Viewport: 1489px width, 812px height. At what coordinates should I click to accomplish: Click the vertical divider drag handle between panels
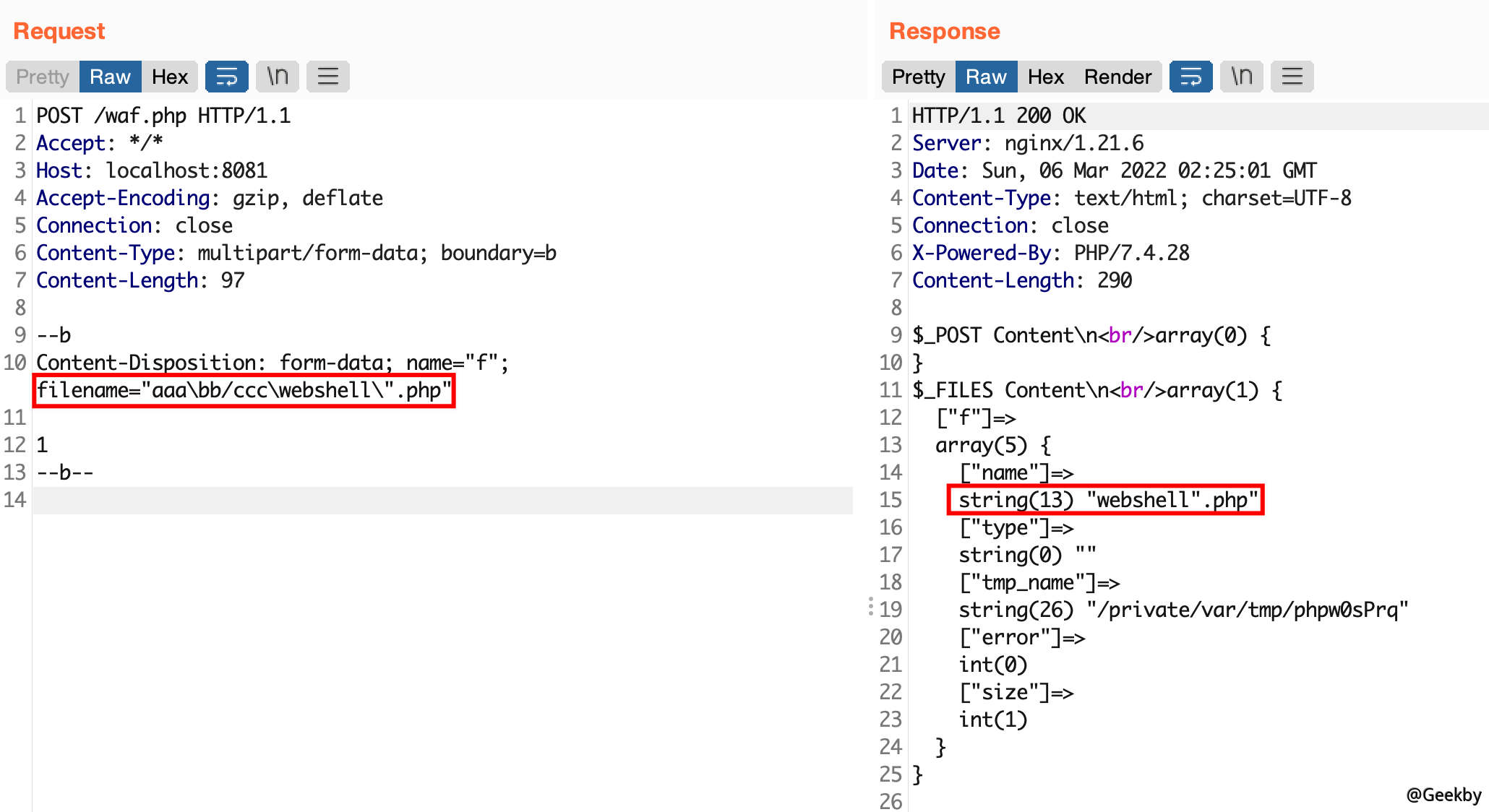pos(870,606)
